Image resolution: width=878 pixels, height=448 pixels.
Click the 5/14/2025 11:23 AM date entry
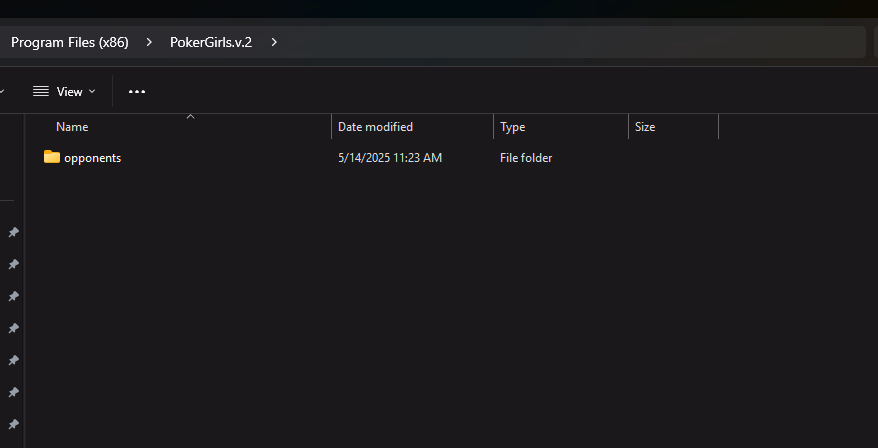(390, 158)
